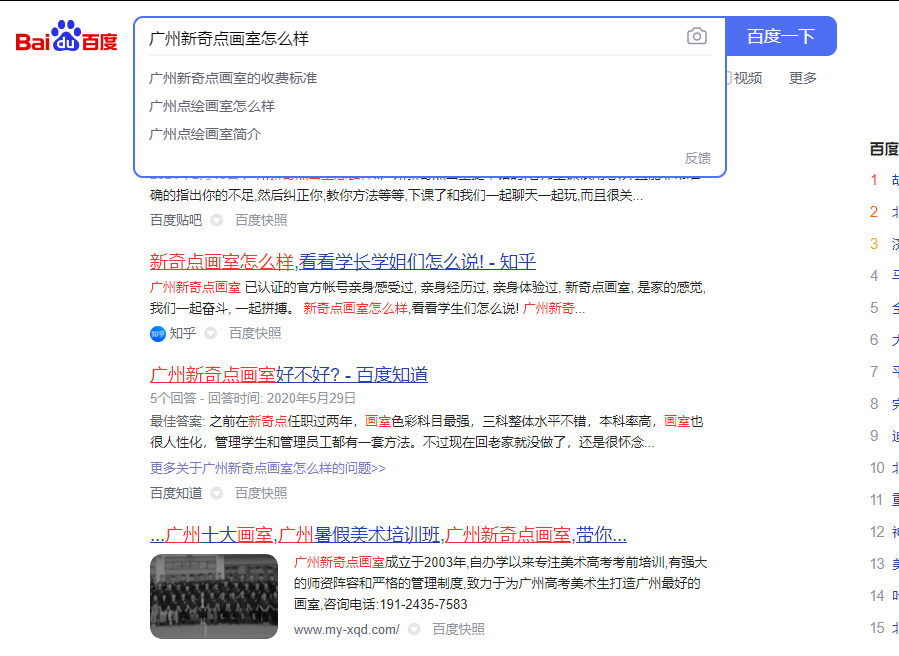Select suggestion 广州新奇点画室的收费标准
The height and width of the screenshot is (656, 899).
(x=233, y=78)
